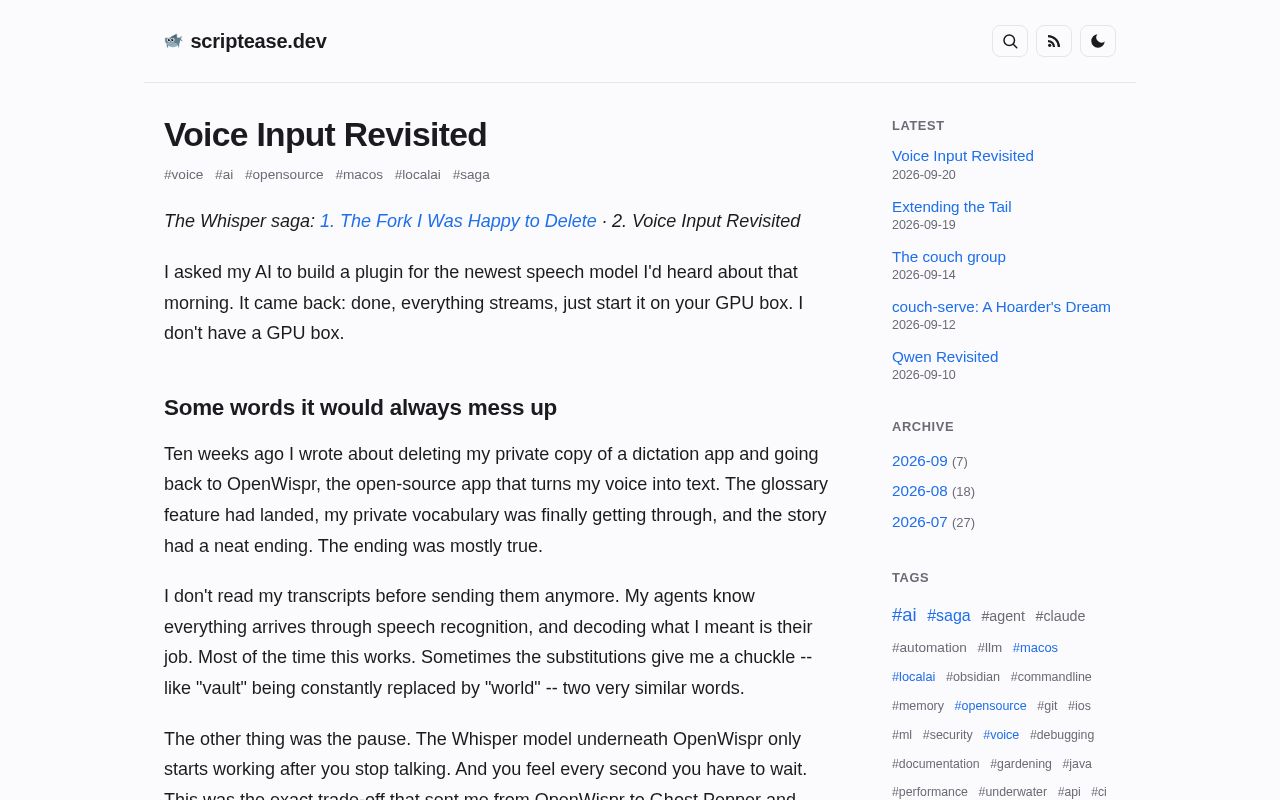The image size is (1280, 800).
Task: Click the "Some words it would always mess up" heading
Action: pyautogui.click(x=360, y=408)
